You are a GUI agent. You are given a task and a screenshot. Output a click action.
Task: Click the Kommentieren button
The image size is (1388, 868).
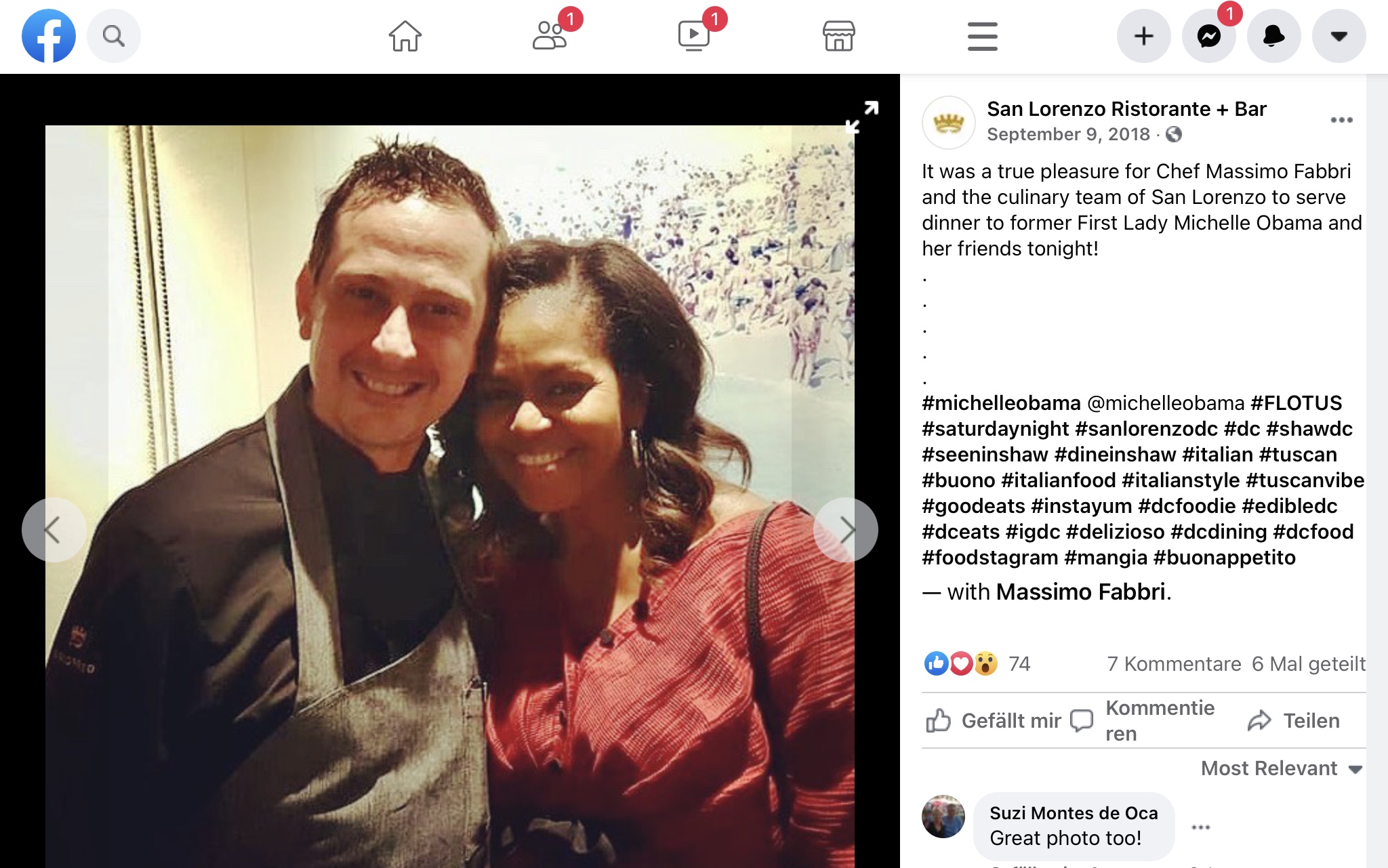(x=1142, y=720)
